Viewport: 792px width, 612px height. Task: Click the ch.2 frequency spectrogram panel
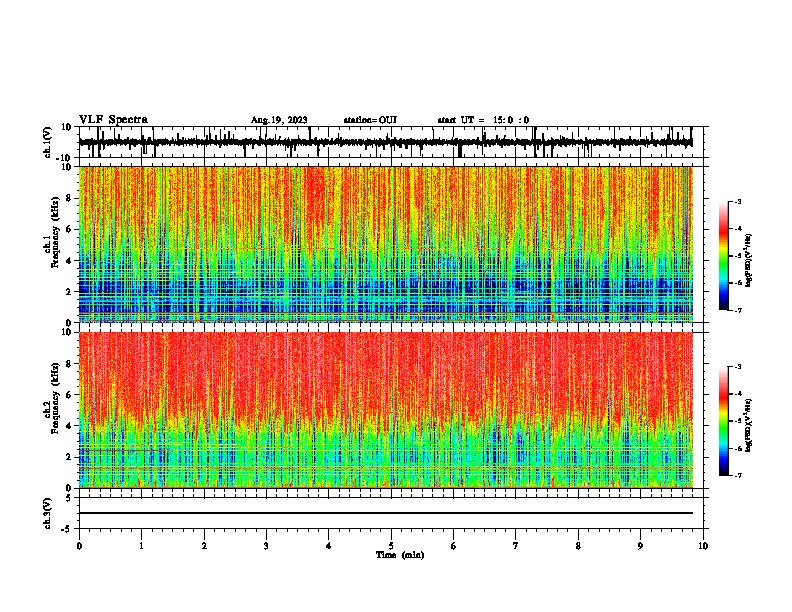pyautogui.click(x=386, y=410)
